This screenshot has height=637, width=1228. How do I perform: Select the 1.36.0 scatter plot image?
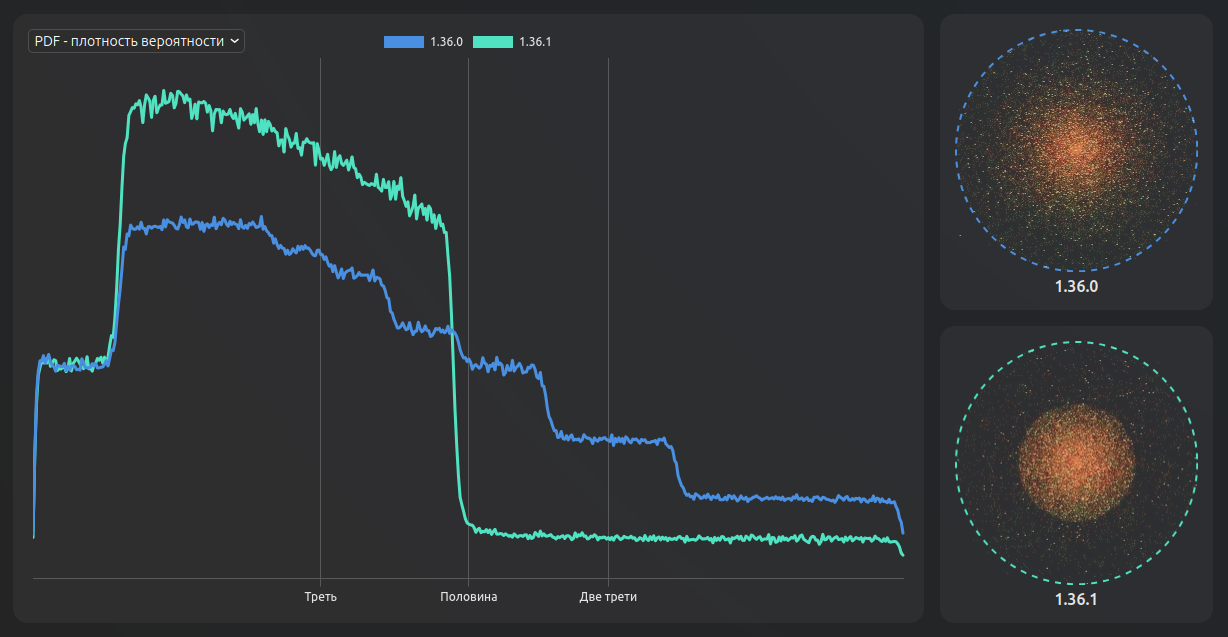click(x=1076, y=150)
